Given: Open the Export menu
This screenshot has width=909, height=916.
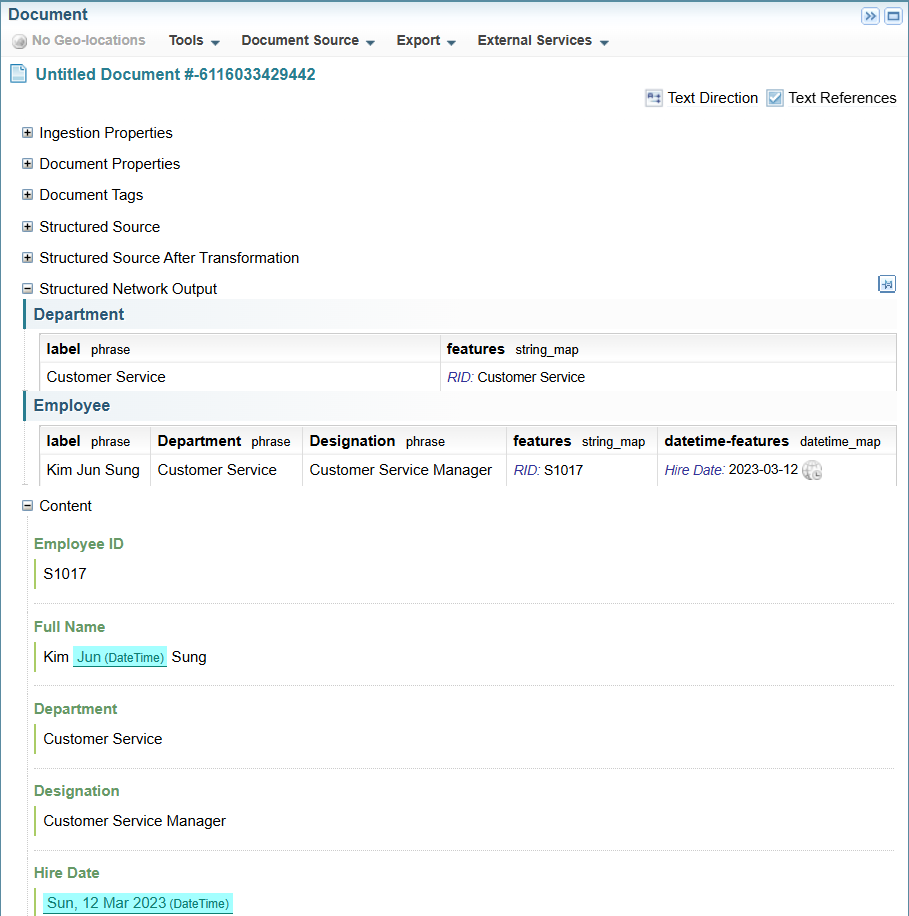Looking at the screenshot, I should (x=426, y=41).
